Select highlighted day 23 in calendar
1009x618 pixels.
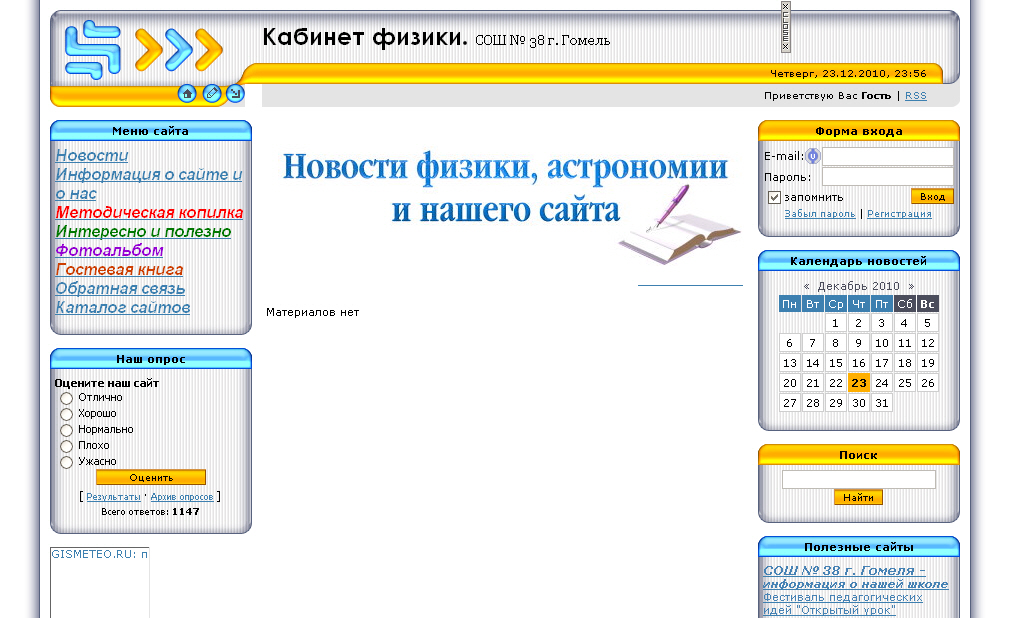858,383
